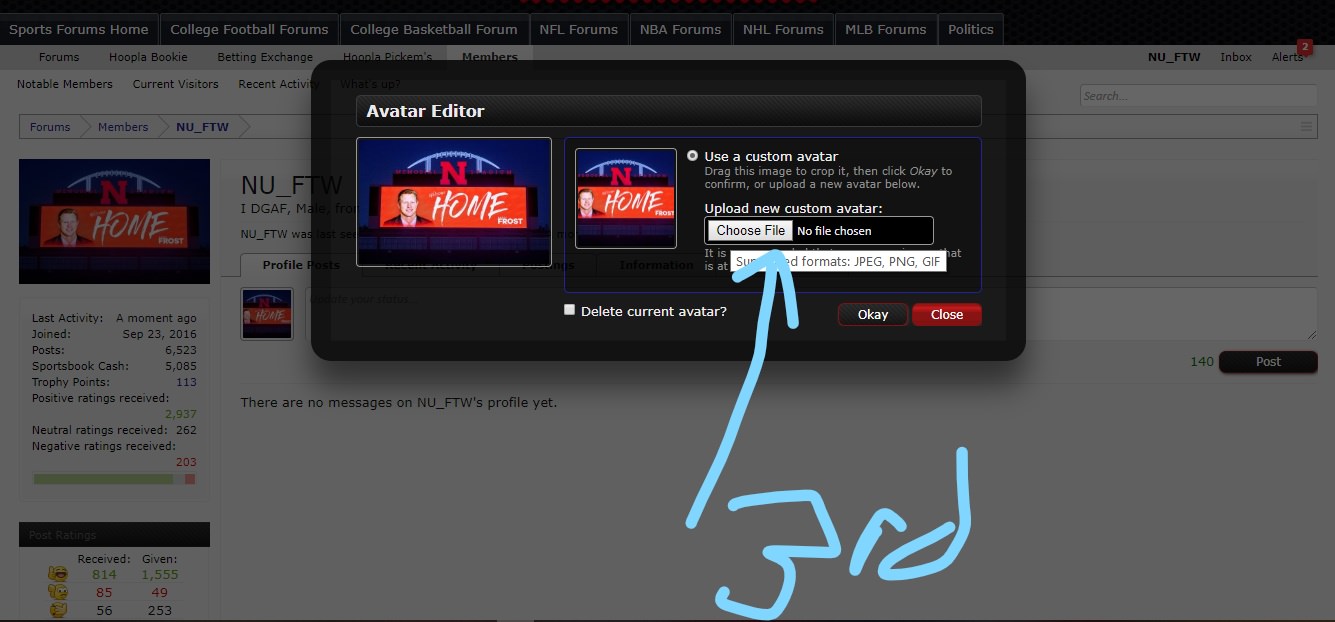The width and height of the screenshot is (1335, 622).
Task: Open NBA Forums tab
Action: tap(680, 29)
